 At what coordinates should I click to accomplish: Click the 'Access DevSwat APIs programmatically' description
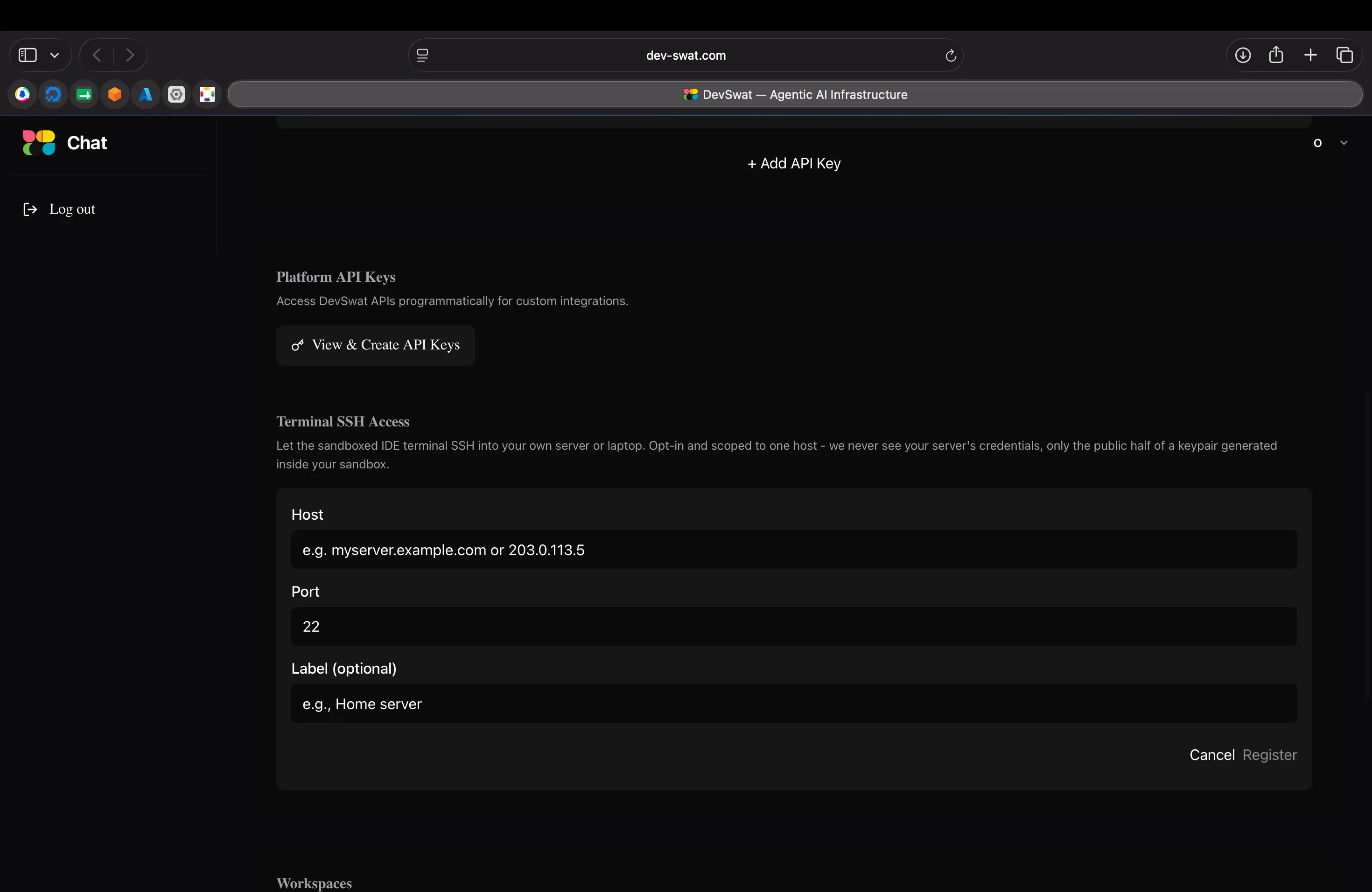pos(452,301)
